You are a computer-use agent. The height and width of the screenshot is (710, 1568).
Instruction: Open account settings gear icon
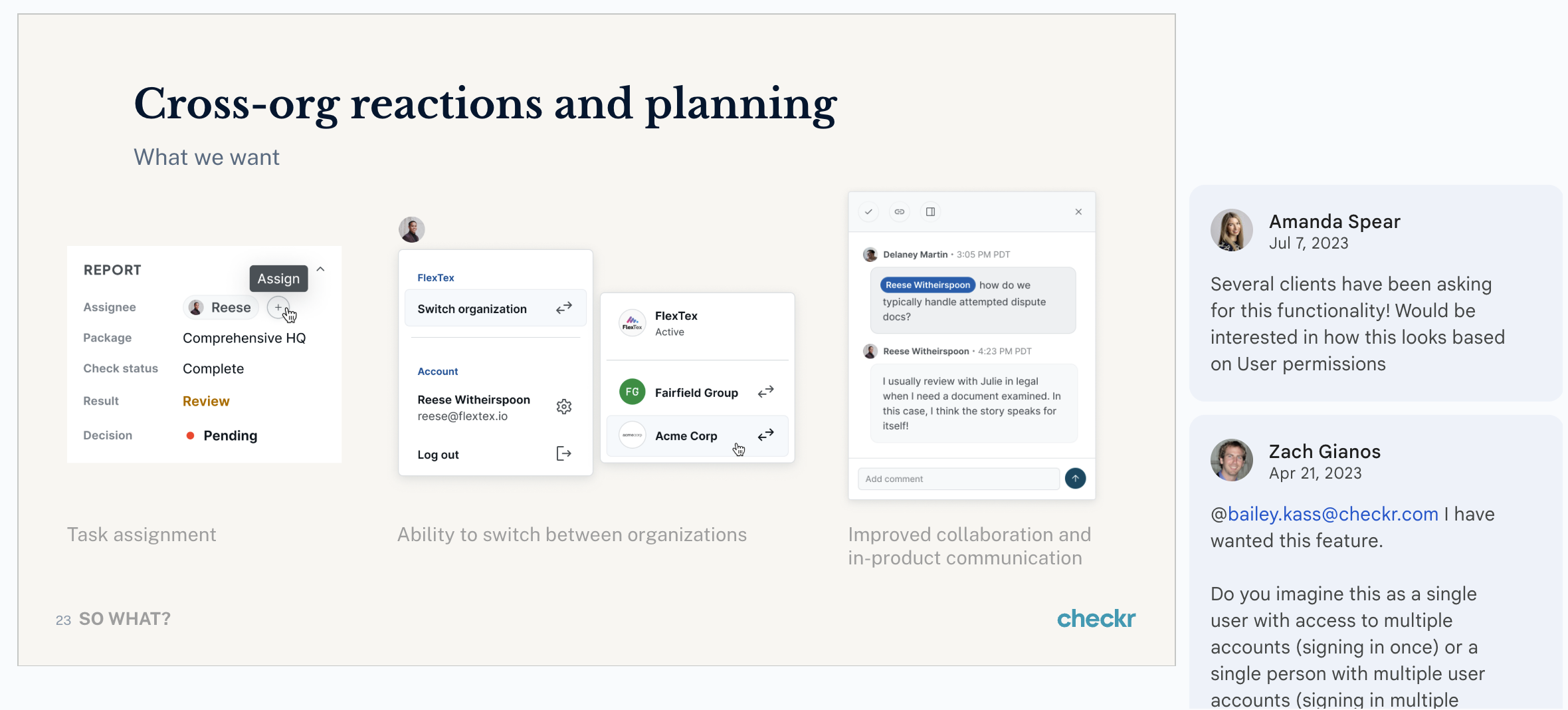[564, 407]
